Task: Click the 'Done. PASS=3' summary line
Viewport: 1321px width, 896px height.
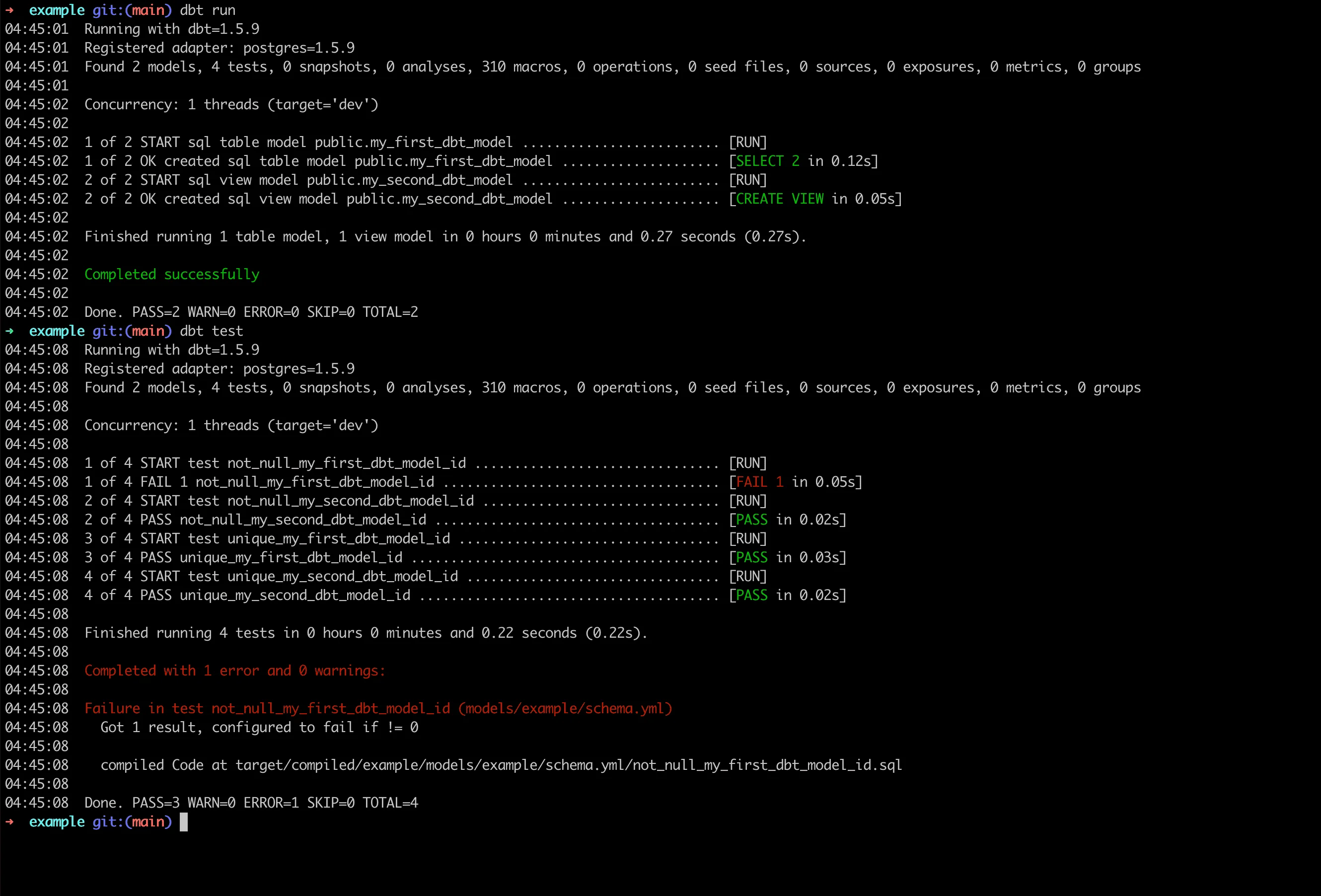Action: (x=251, y=802)
